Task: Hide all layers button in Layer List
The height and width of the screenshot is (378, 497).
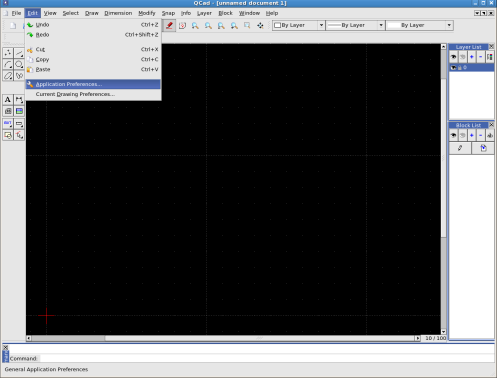Action: 463,57
